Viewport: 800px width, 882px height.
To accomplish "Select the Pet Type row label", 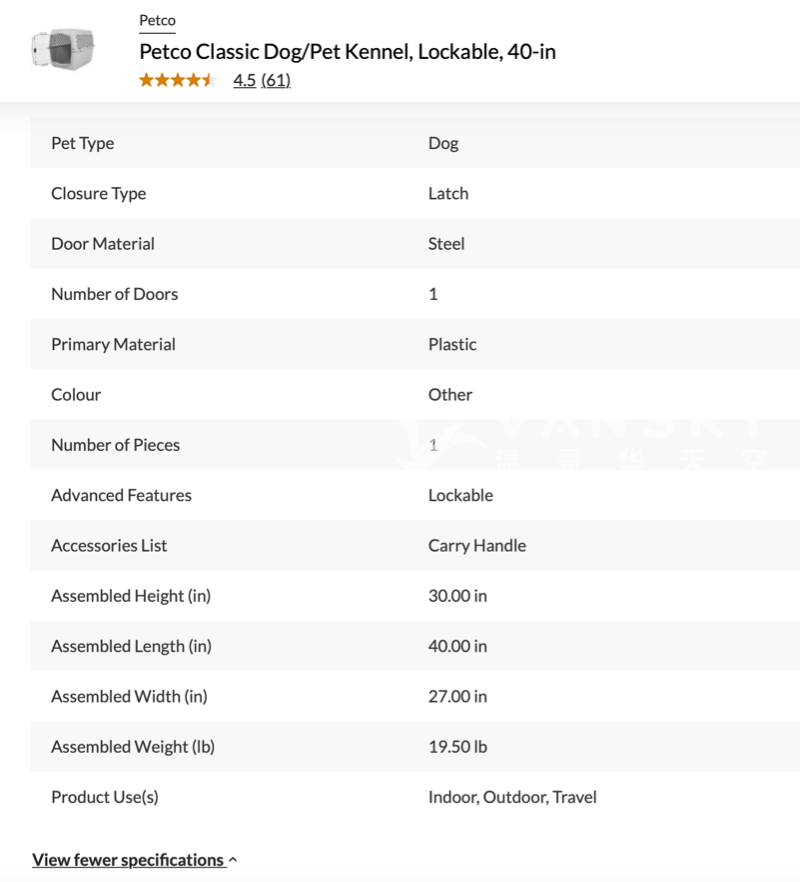I will click(83, 143).
